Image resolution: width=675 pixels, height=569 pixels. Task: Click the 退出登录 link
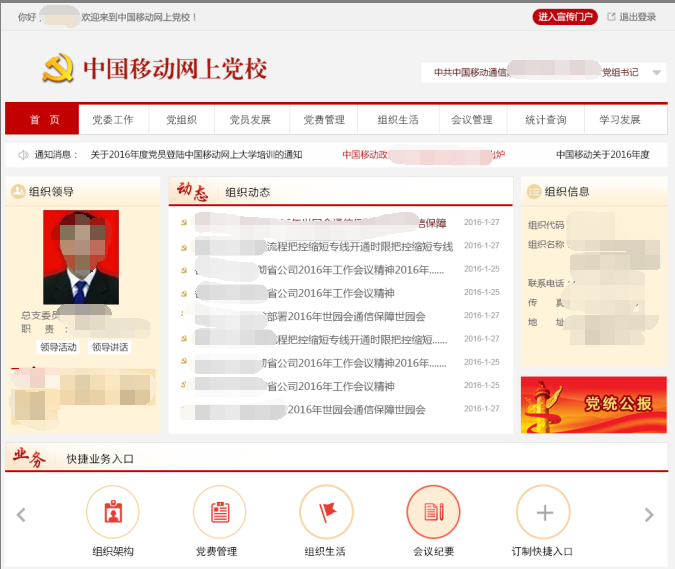tap(638, 17)
